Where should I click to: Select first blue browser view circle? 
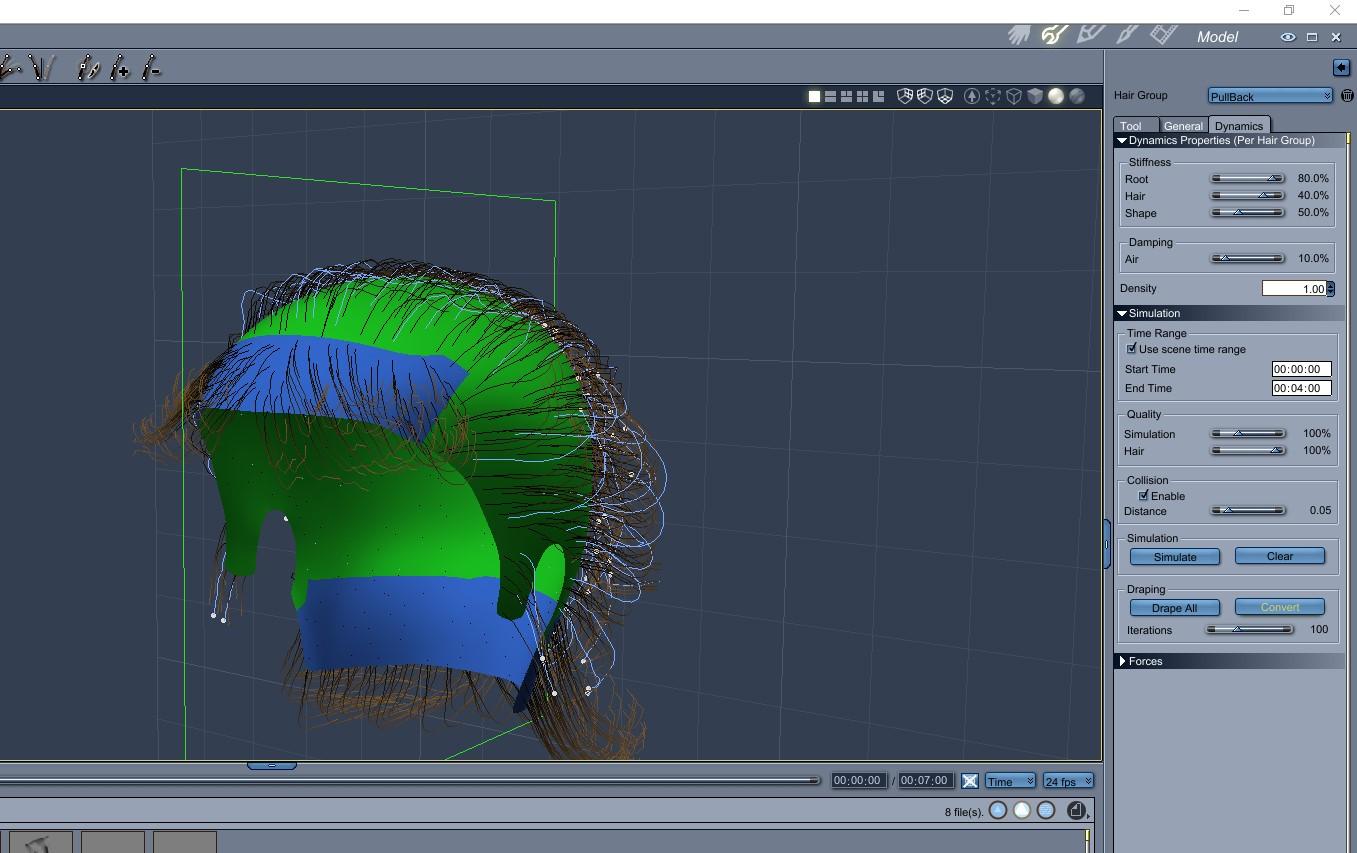pyautogui.click(x=998, y=811)
